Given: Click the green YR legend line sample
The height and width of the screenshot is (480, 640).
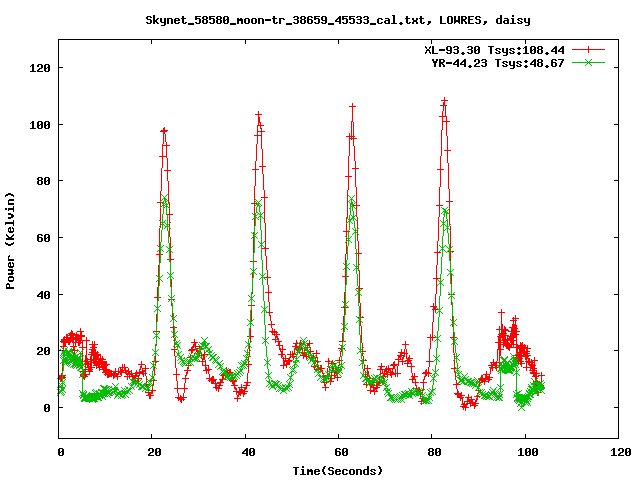Looking at the screenshot, I should click(588, 62).
